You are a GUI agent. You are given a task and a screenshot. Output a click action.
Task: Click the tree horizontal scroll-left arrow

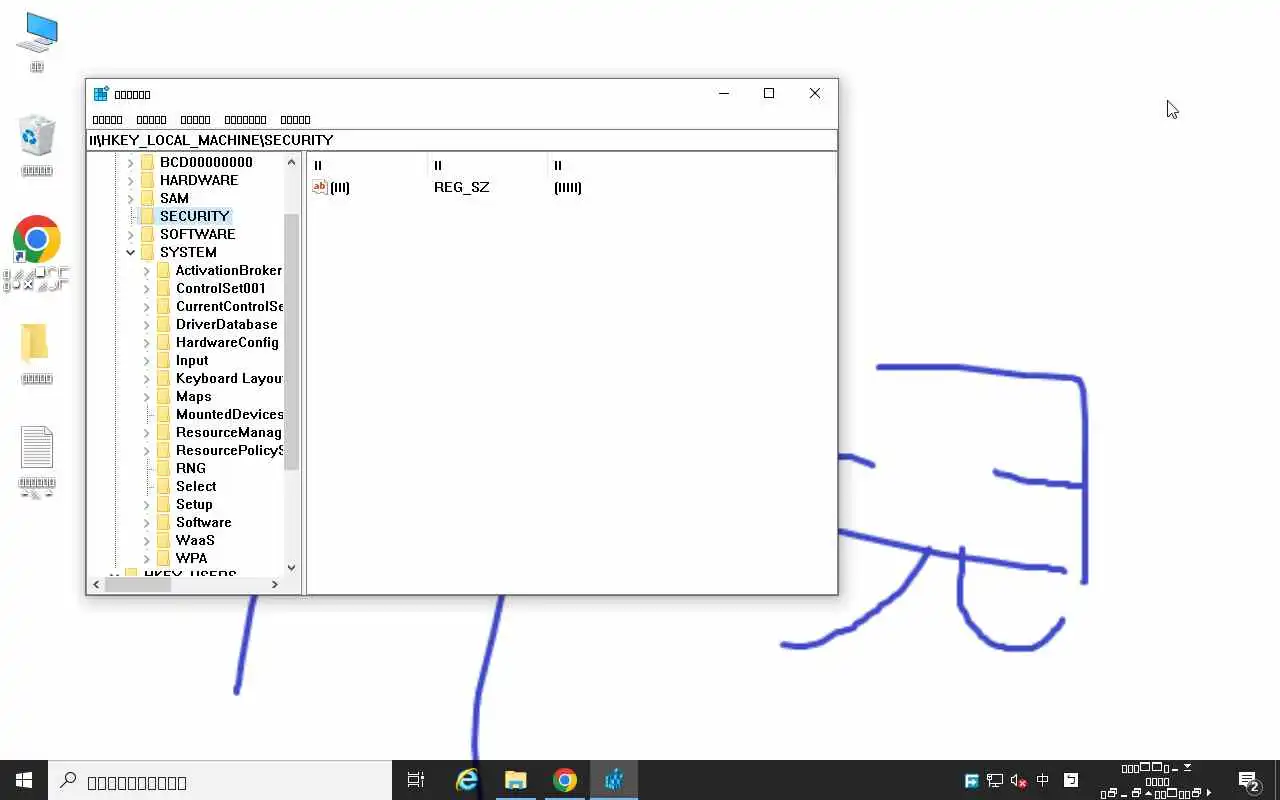[96, 584]
